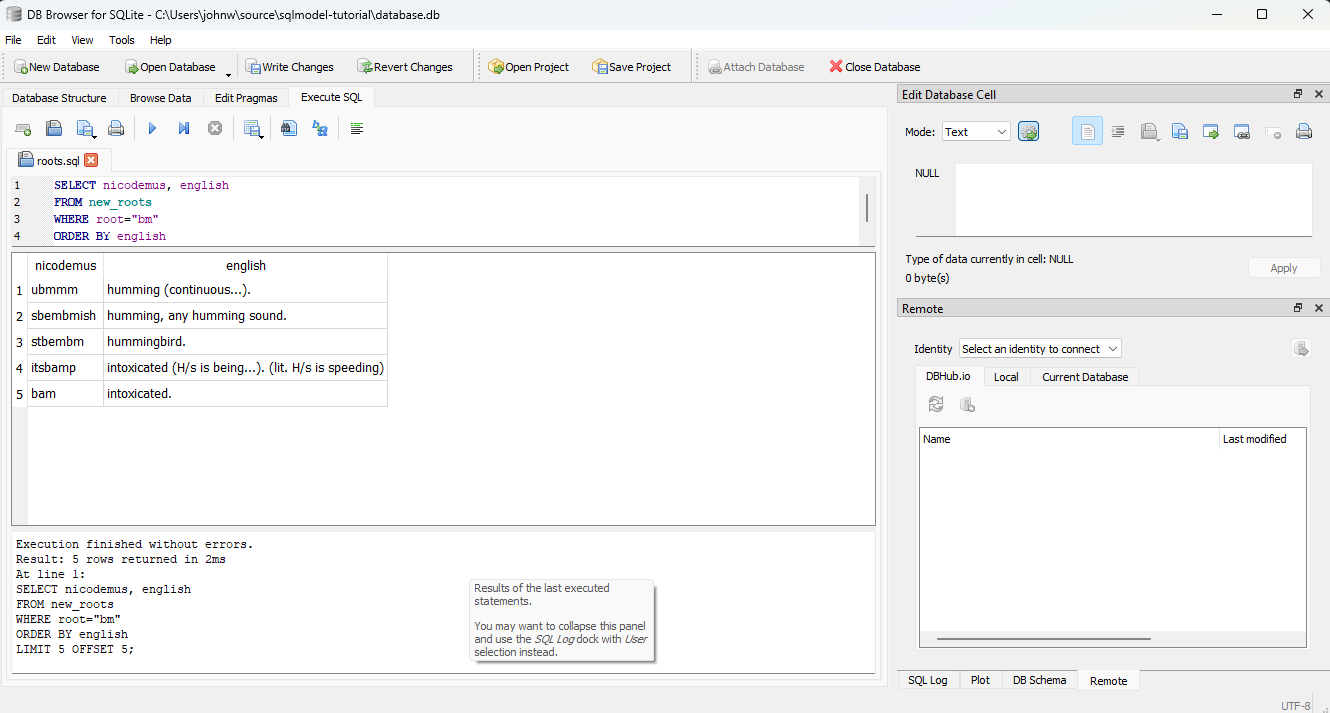Screen dimensions: 1330x713
Task: Click New Database toolbar button
Action: pyautogui.click(x=57, y=67)
